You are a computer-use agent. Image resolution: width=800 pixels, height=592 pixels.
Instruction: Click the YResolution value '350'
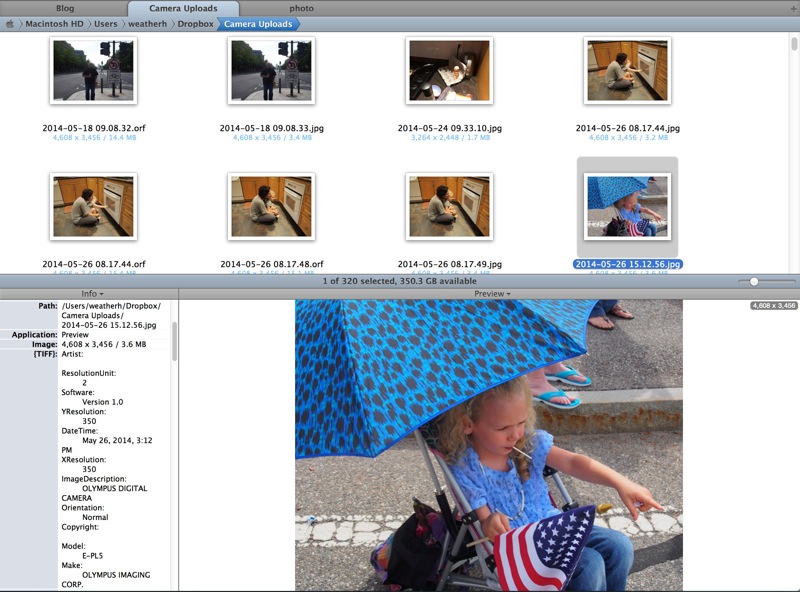[x=89, y=422]
